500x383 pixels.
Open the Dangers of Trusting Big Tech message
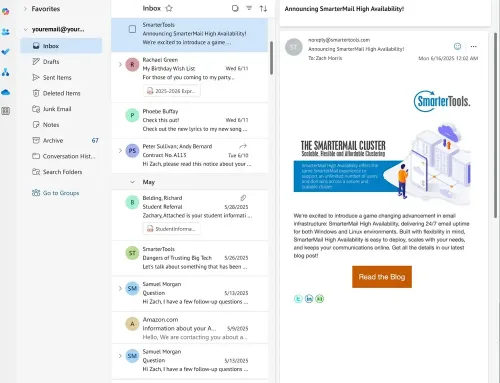190,258
